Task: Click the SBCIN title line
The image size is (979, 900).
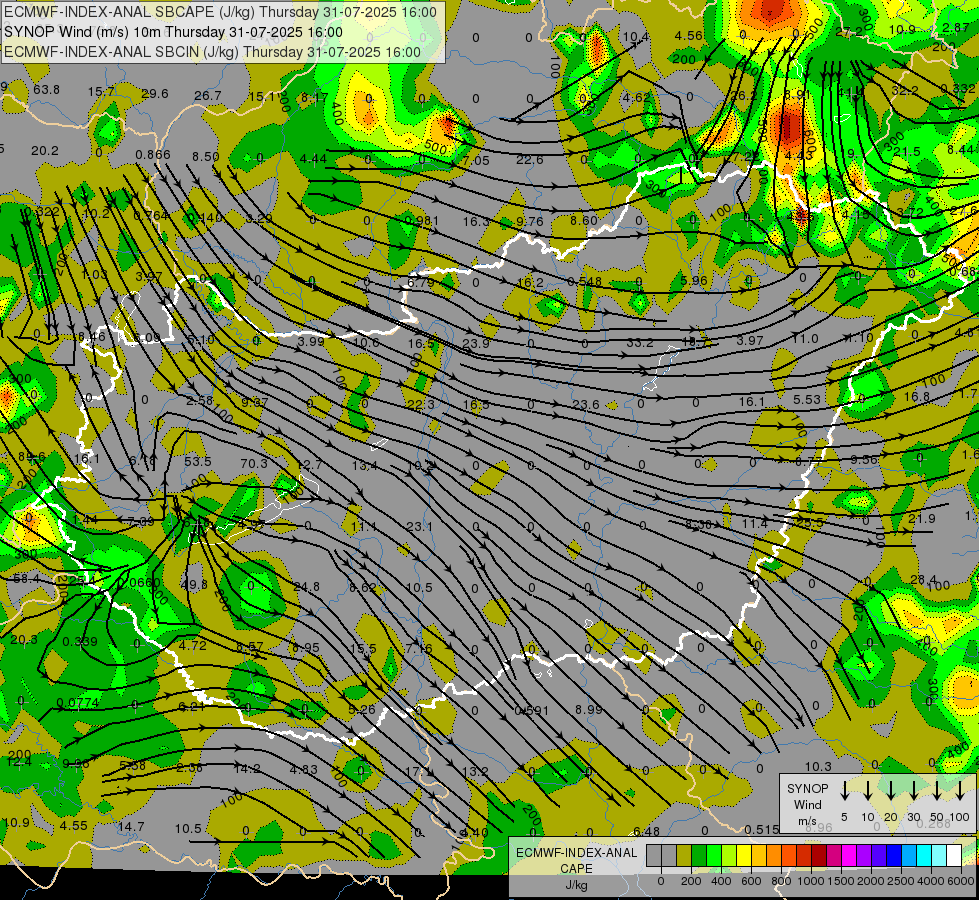Action: [212, 52]
